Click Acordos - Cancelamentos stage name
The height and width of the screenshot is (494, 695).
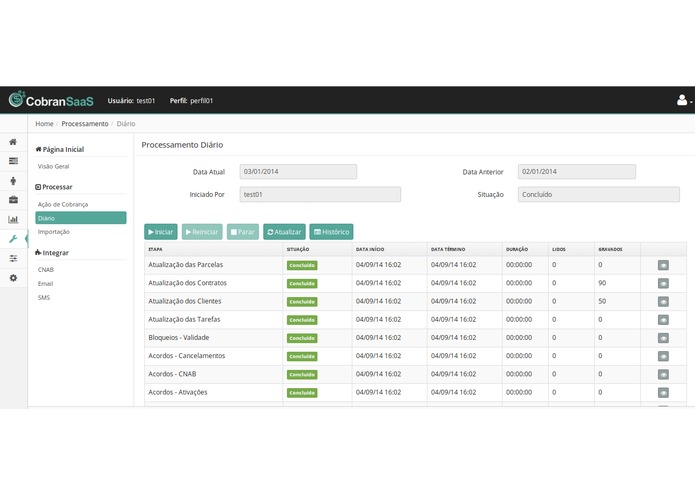[187, 356]
